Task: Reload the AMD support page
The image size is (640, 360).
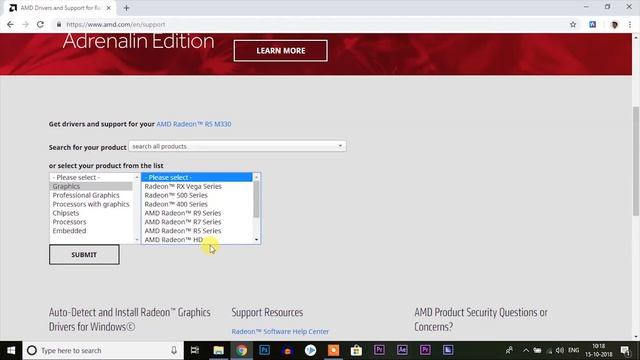Action: (40, 24)
